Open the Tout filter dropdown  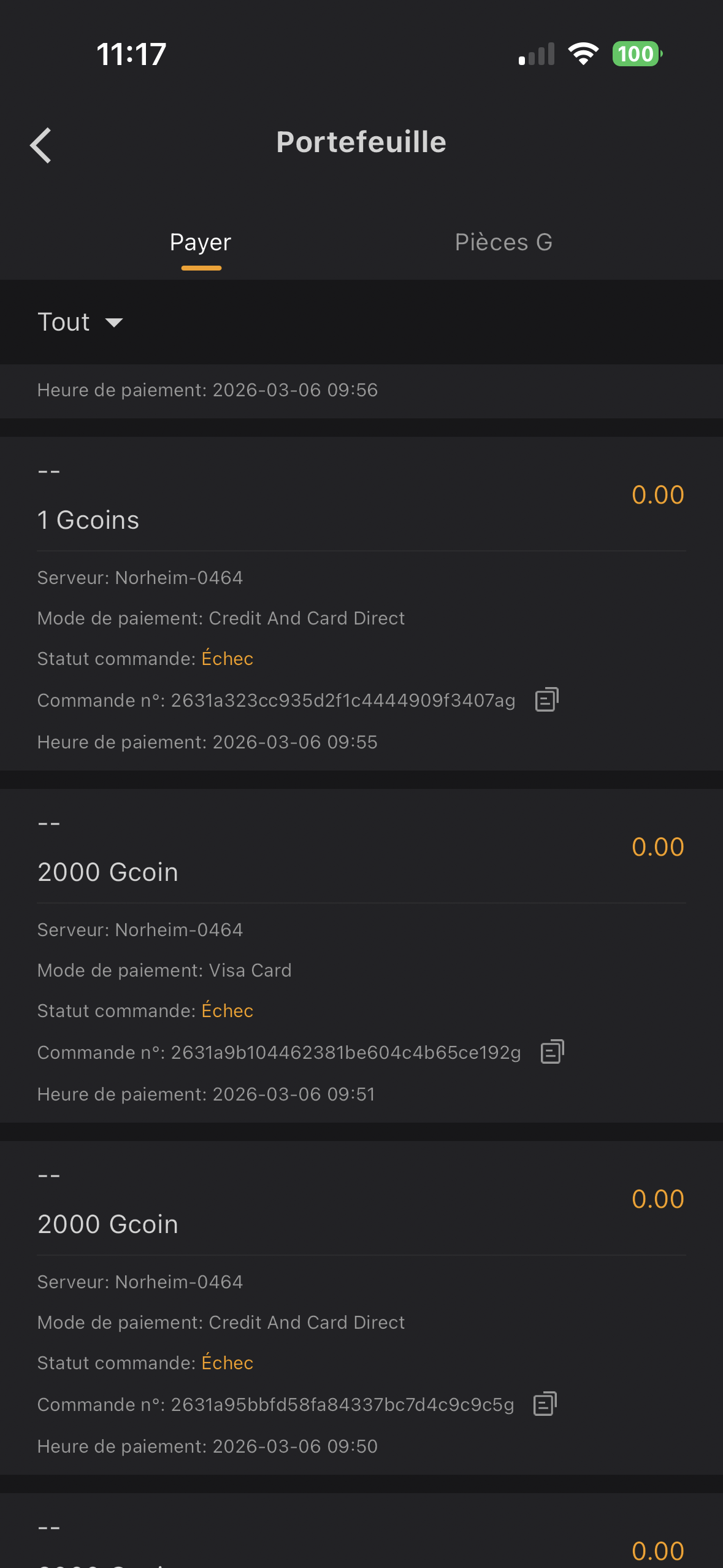coord(64,322)
